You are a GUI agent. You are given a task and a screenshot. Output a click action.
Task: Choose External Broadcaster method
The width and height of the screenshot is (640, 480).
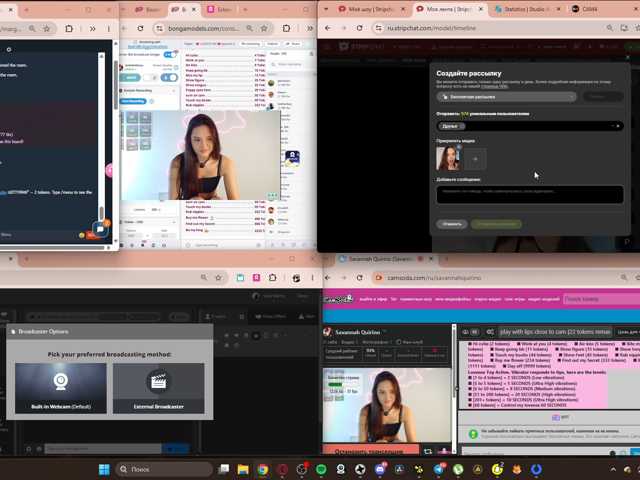click(x=158, y=388)
